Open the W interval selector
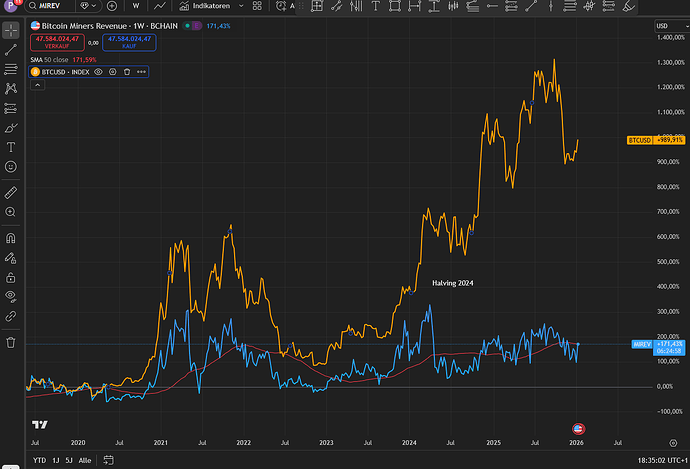 (136, 6)
